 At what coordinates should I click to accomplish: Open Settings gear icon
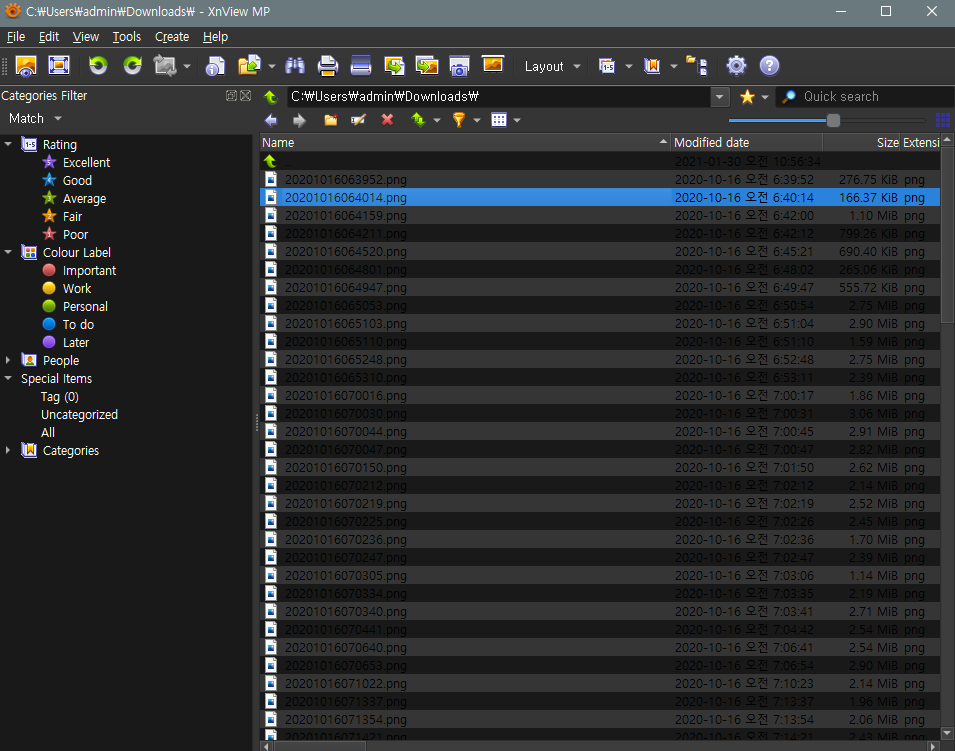click(736, 66)
